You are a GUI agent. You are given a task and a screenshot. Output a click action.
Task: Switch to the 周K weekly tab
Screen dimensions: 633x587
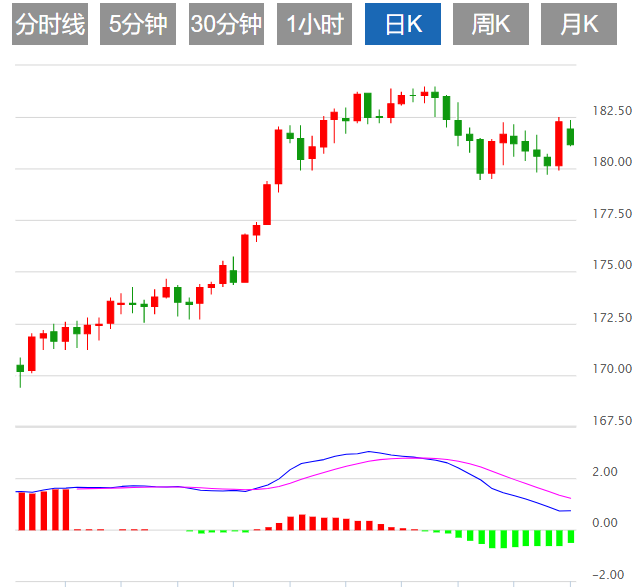click(491, 24)
